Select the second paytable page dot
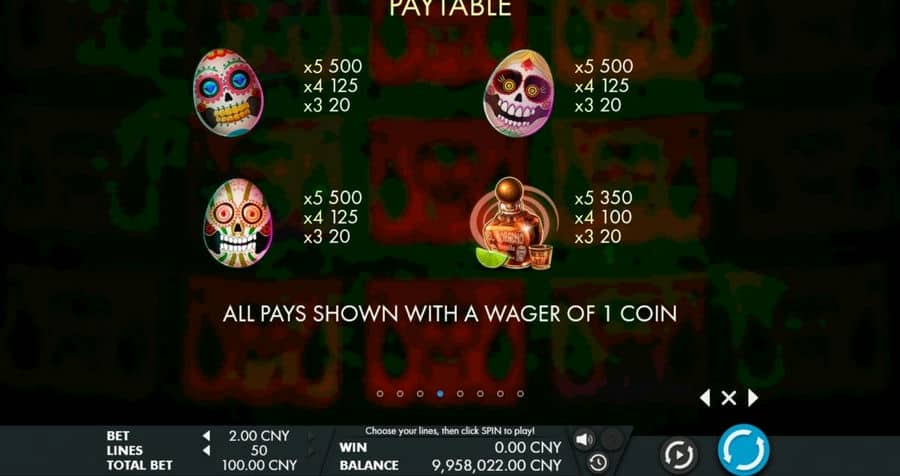This screenshot has width=900, height=476. click(x=400, y=394)
